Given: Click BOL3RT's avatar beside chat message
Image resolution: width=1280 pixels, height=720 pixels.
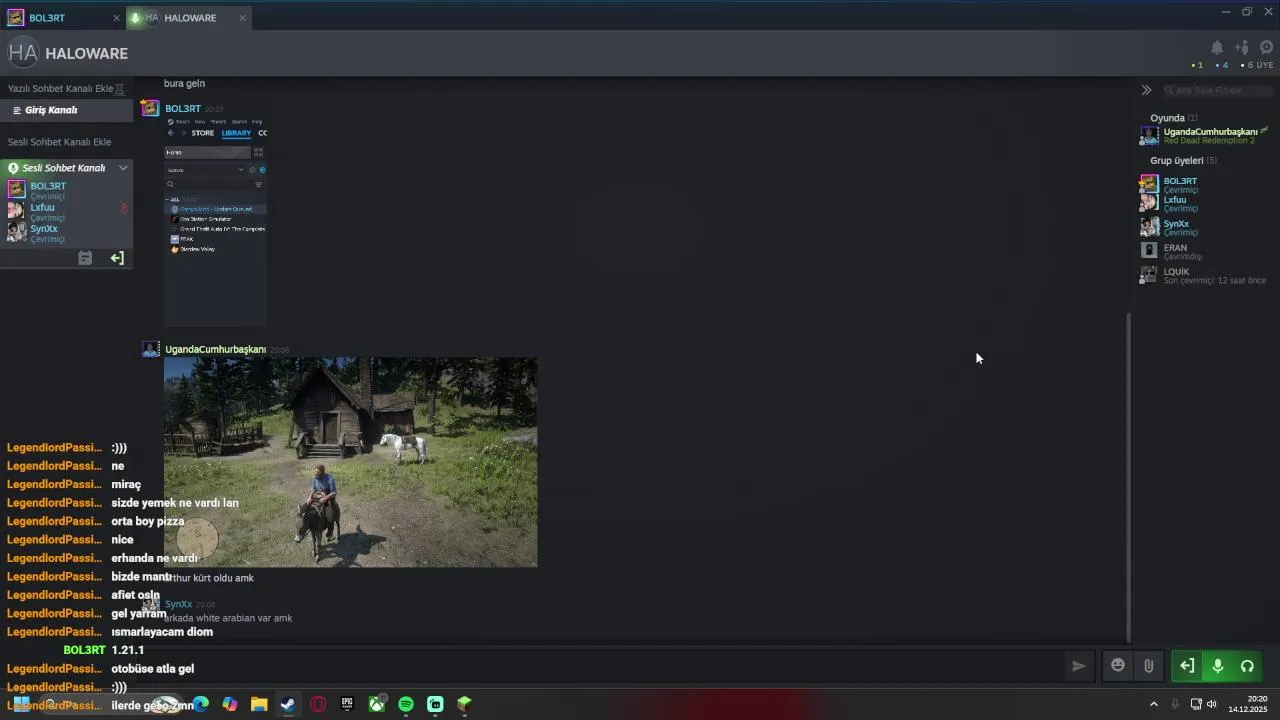Looking at the screenshot, I should 150,108.
